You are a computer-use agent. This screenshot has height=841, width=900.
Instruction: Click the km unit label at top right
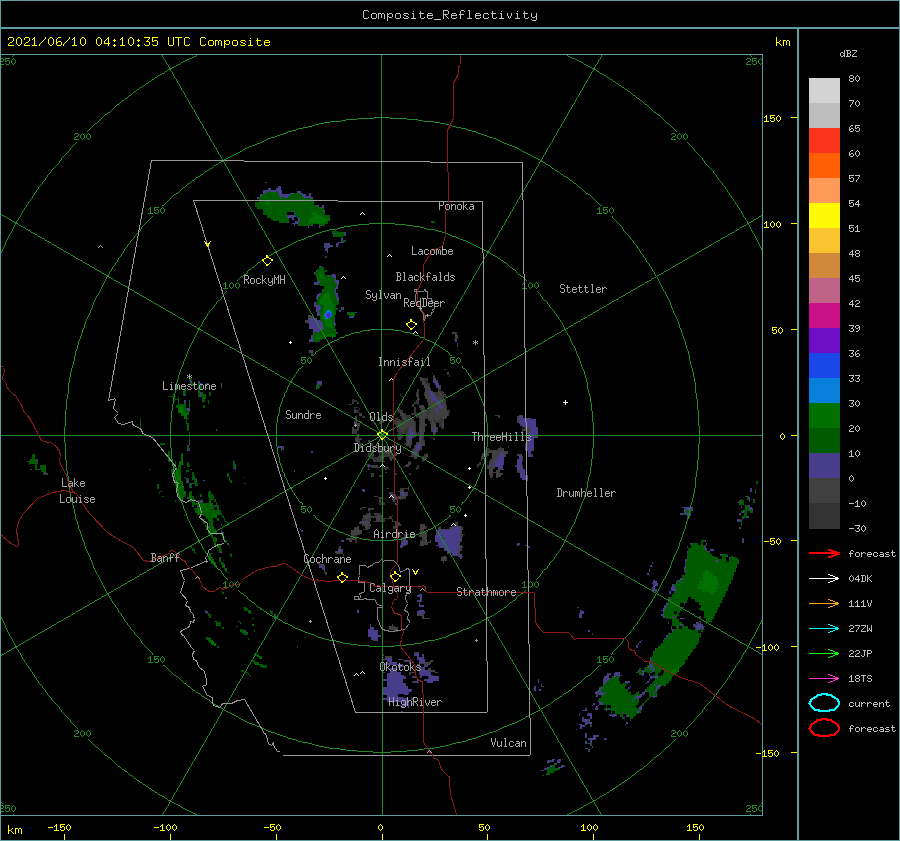782,42
